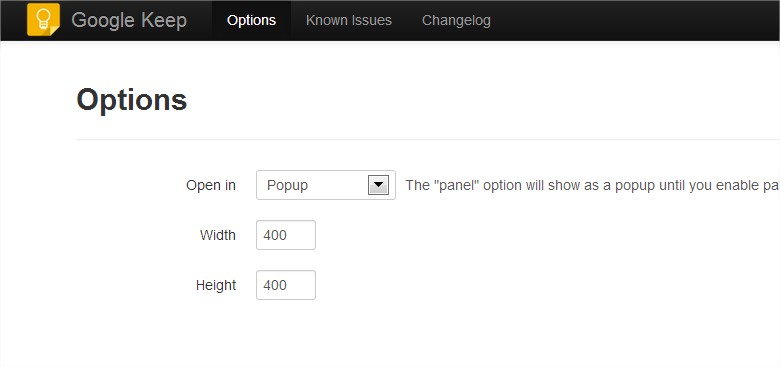Click the 400 value in Width box
Screen dimensions: 780x367
(x=275, y=235)
